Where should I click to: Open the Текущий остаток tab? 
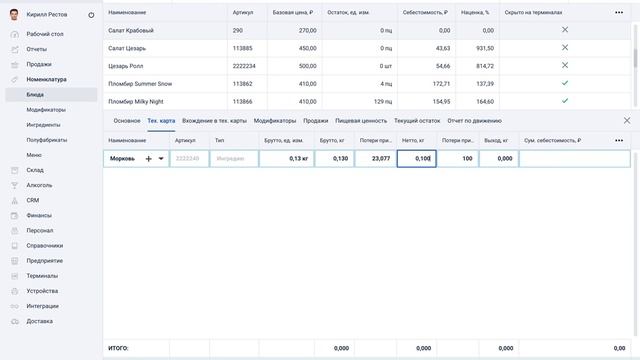tap(417, 121)
